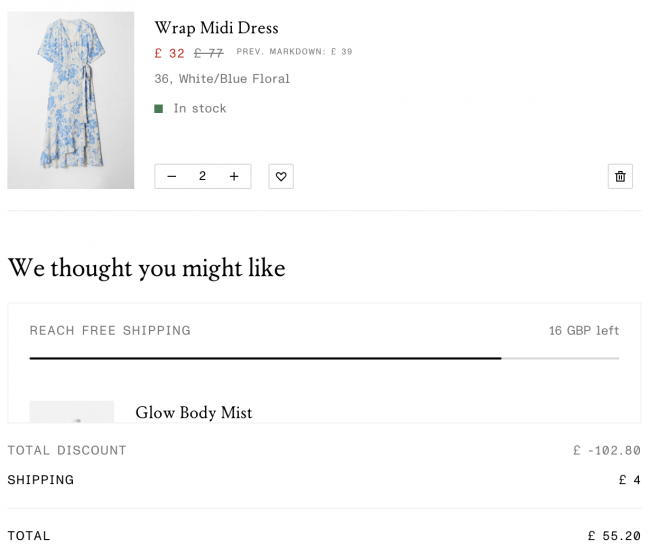
Task: Open the Glow Body Mist thumbnail
Action: pyautogui.click(x=72, y=412)
